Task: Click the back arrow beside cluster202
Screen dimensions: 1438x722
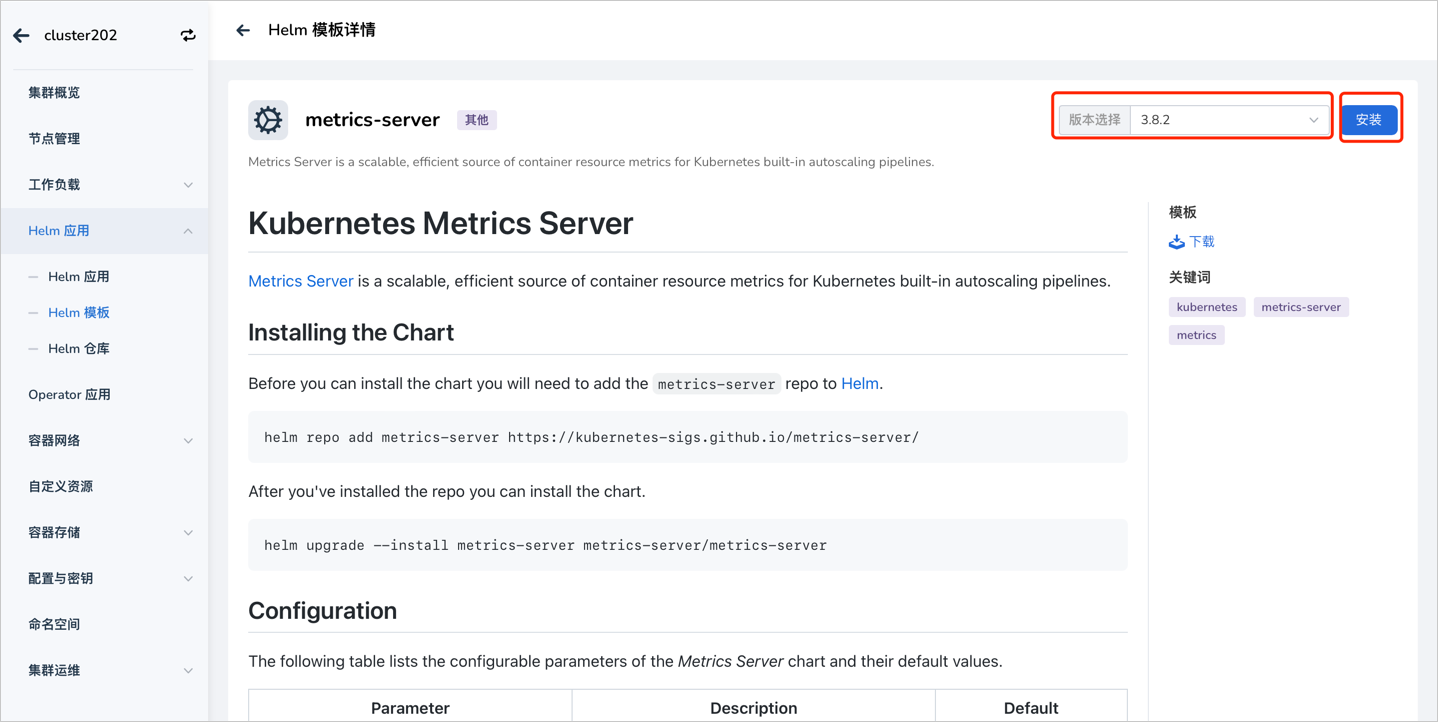Action: click(x=21, y=36)
